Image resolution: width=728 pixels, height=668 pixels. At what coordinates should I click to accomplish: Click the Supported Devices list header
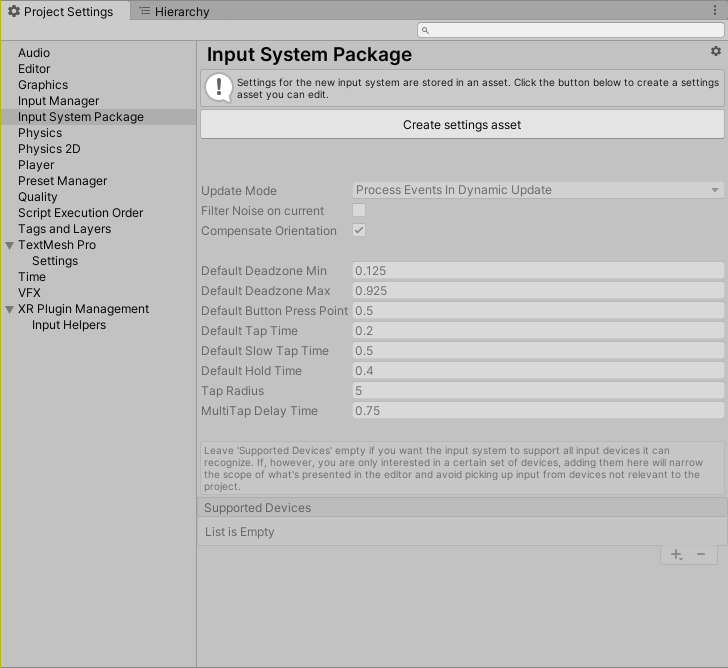pyautogui.click(x=462, y=507)
